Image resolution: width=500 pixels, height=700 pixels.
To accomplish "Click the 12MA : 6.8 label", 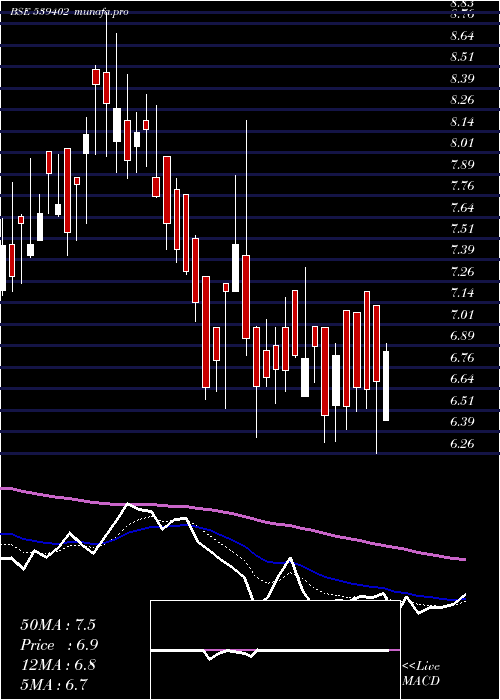I will coord(58,665).
